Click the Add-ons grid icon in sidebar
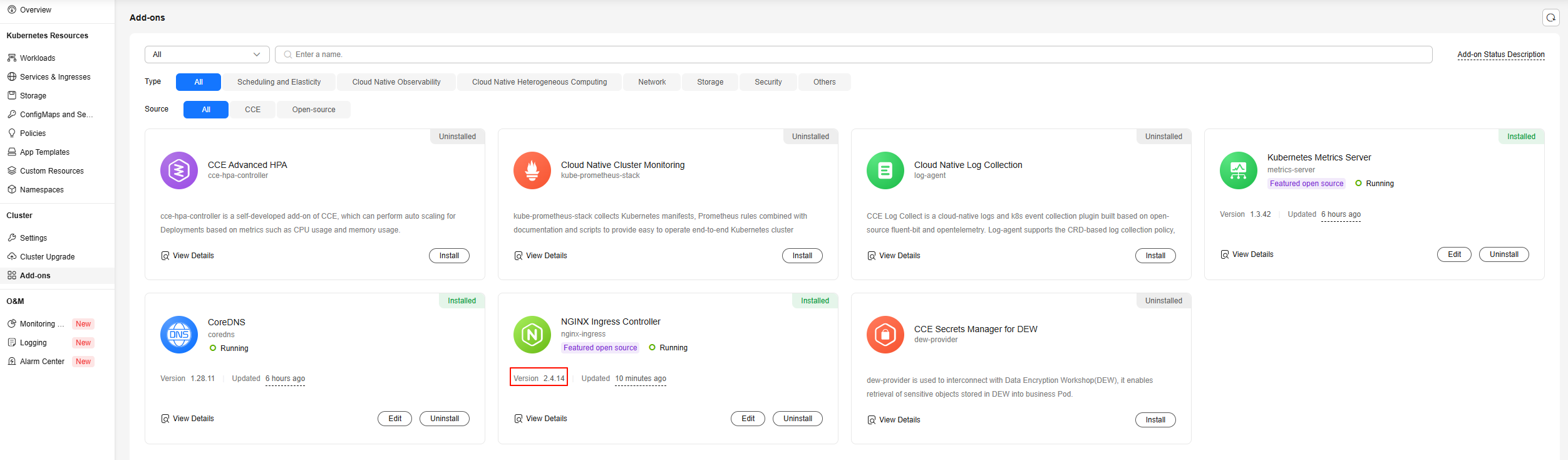This screenshot has height=460, width=1568. (11, 275)
